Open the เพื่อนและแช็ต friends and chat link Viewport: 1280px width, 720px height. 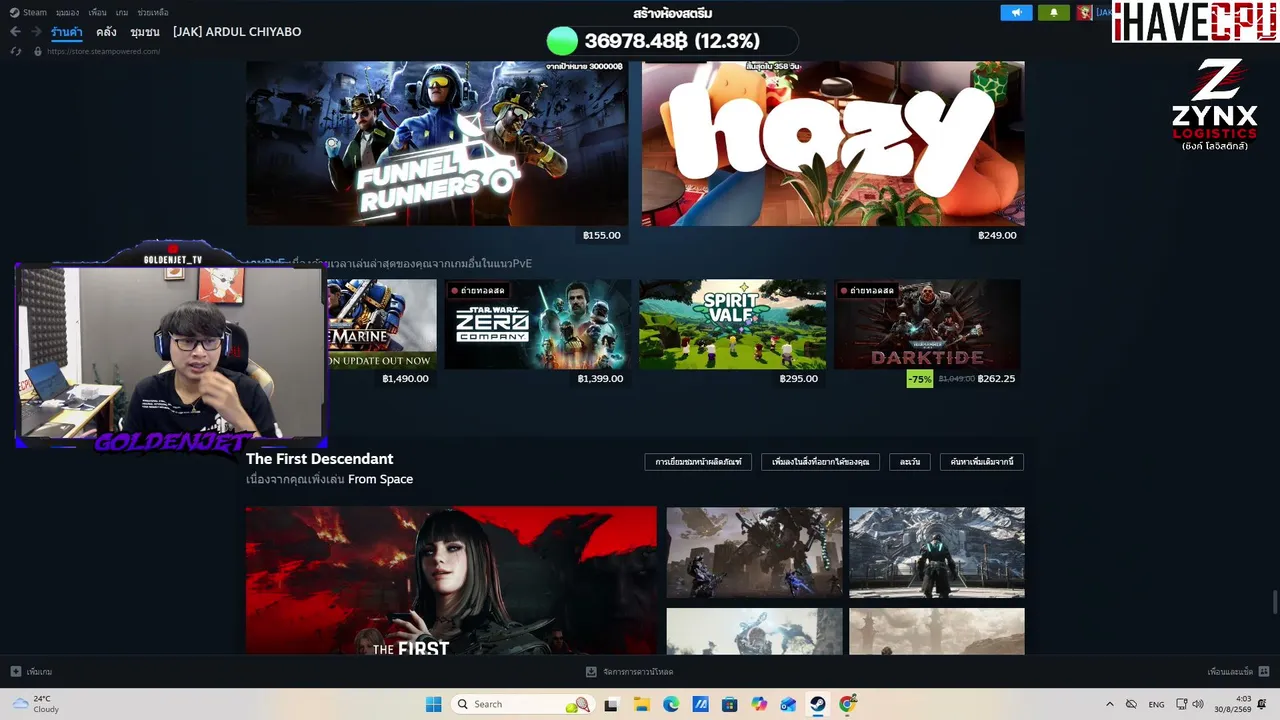1230,672
